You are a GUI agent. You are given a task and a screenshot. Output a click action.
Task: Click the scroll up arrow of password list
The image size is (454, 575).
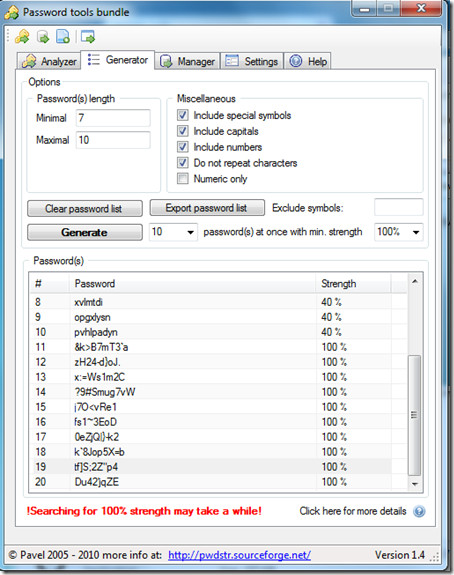[414, 282]
